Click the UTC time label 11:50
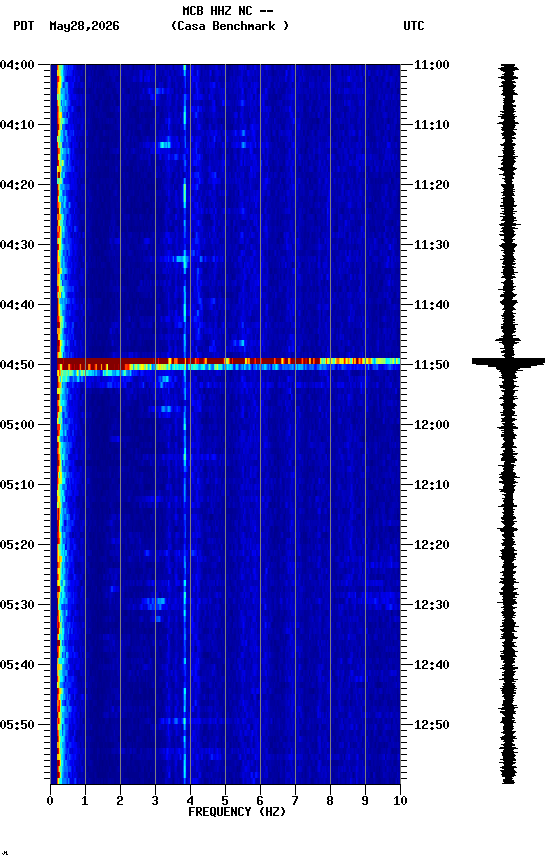The image size is (552, 864). click(432, 365)
